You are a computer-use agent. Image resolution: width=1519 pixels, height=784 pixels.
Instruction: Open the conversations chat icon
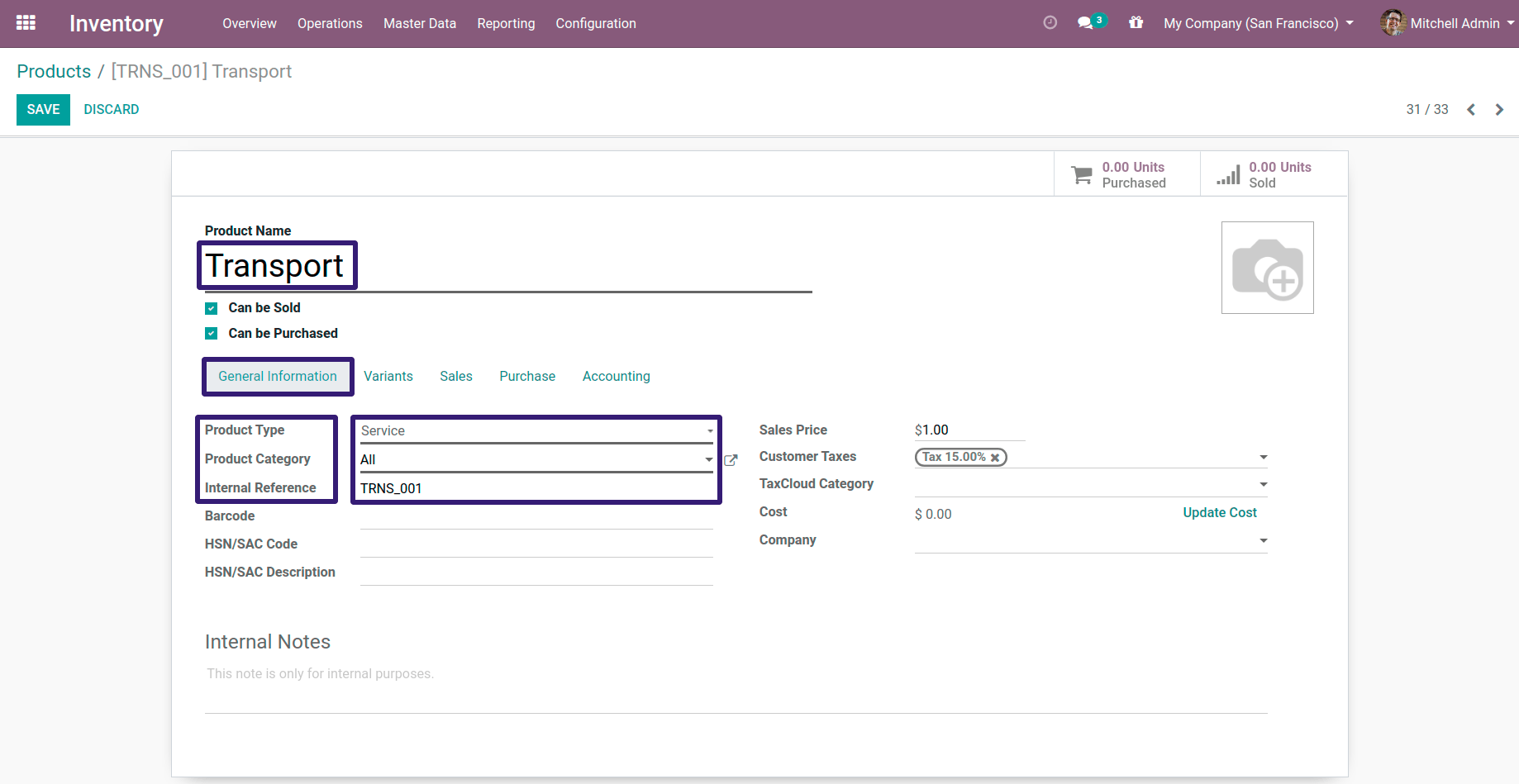[1085, 23]
